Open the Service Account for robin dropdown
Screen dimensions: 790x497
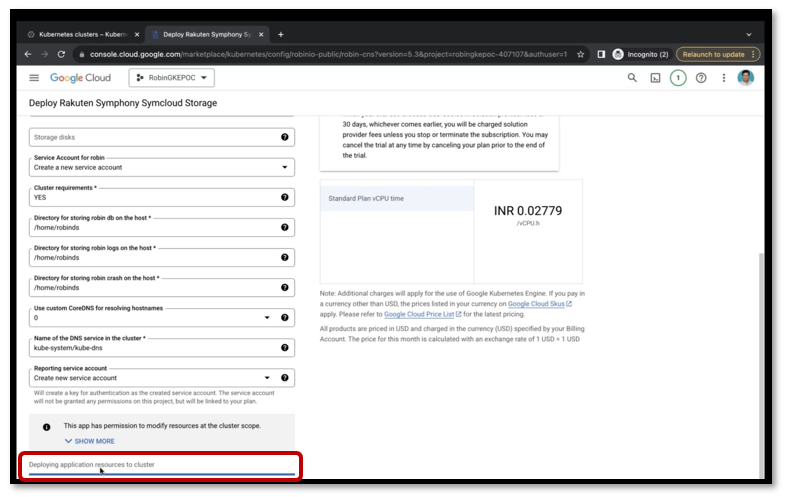click(162, 167)
